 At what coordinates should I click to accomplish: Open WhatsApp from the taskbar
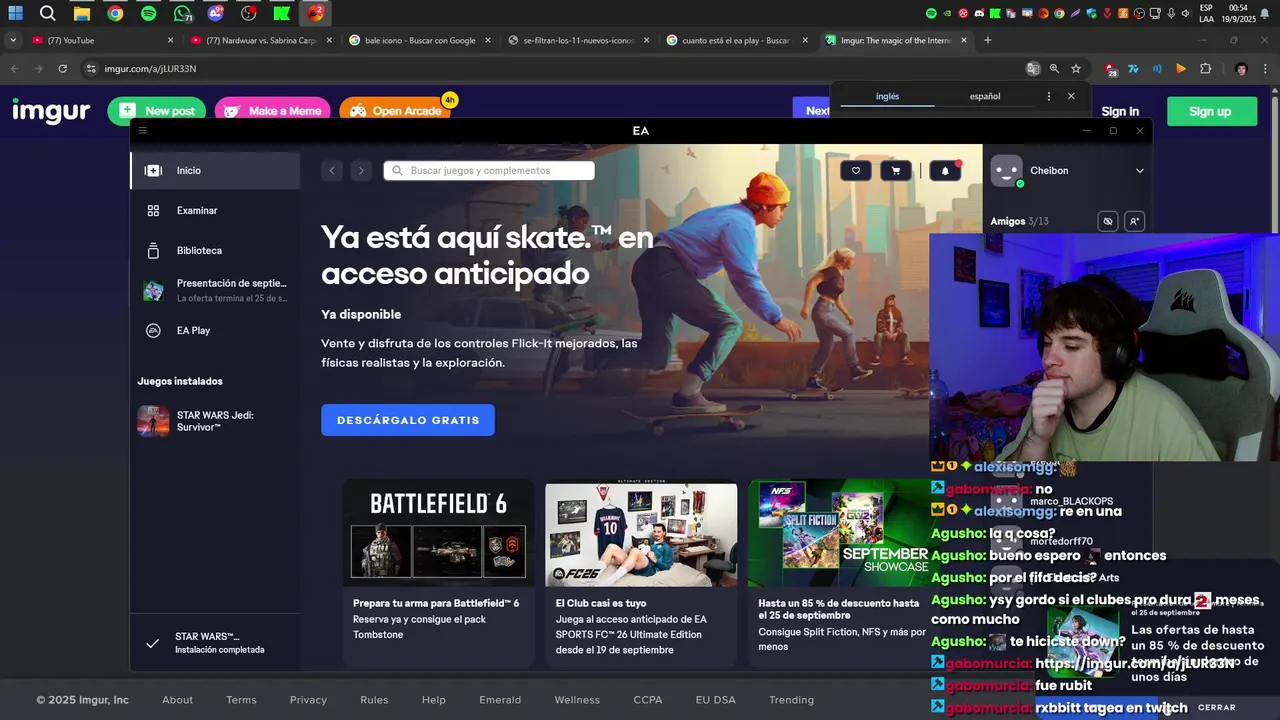click(x=182, y=13)
